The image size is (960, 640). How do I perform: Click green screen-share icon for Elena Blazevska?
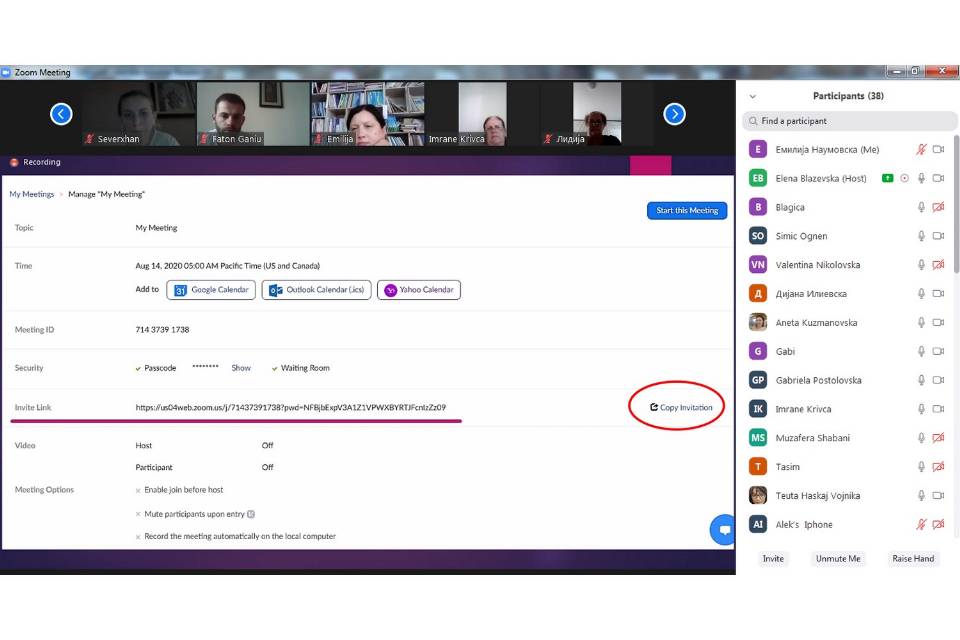point(887,178)
